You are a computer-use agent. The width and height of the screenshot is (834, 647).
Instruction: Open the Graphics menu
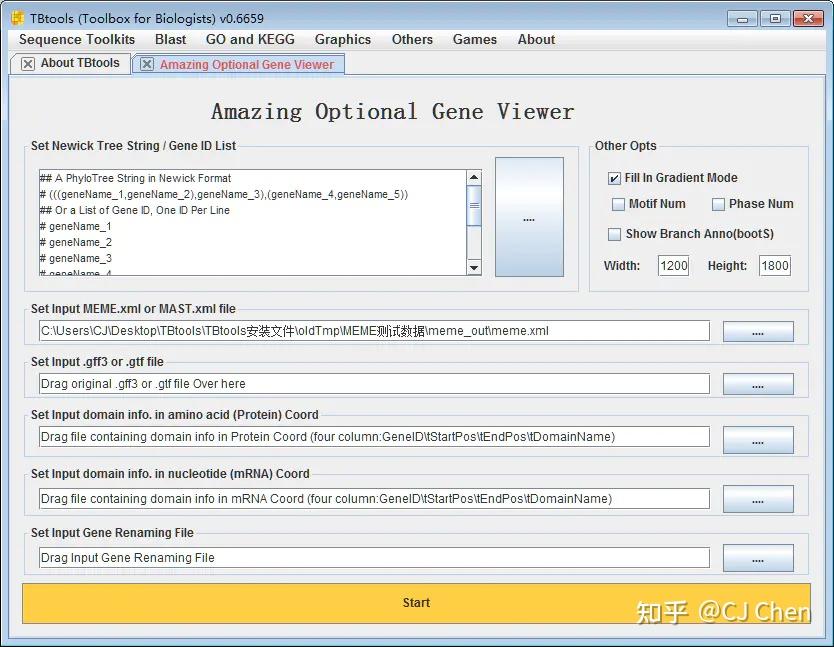[343, 39]
